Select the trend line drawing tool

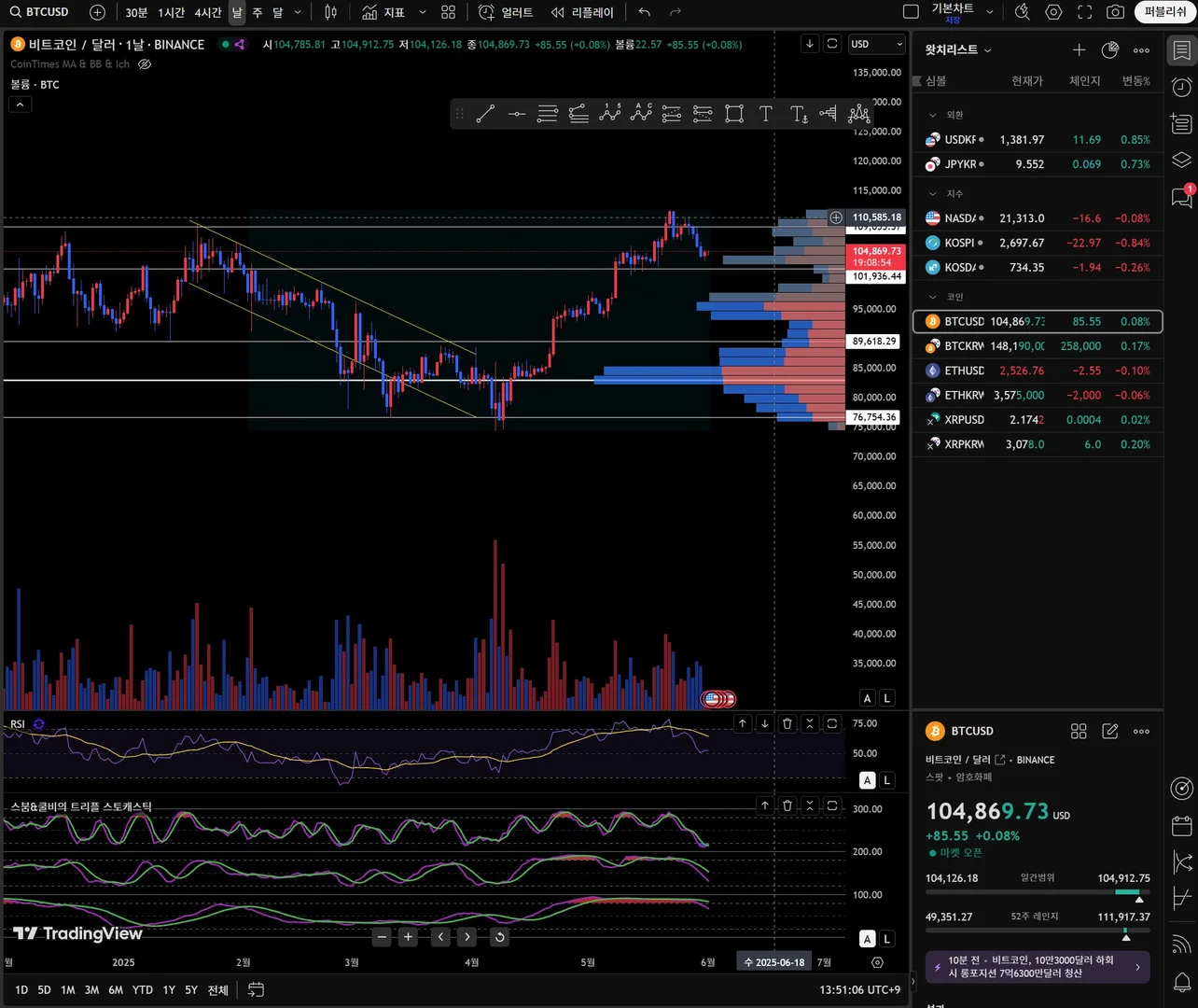pyautogui.click(x=485, y=114)
